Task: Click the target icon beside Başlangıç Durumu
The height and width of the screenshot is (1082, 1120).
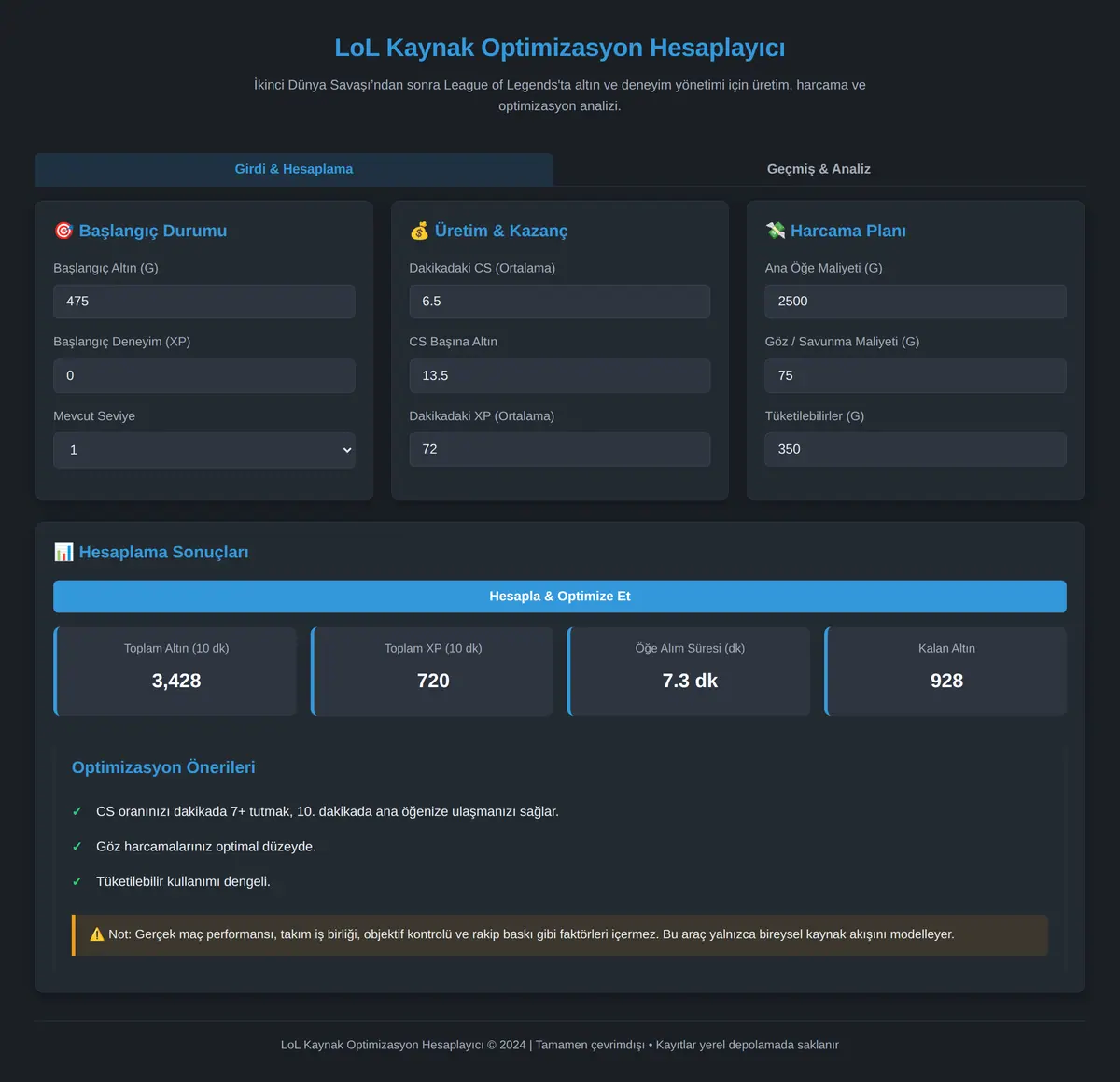Action: pos(63,231)
